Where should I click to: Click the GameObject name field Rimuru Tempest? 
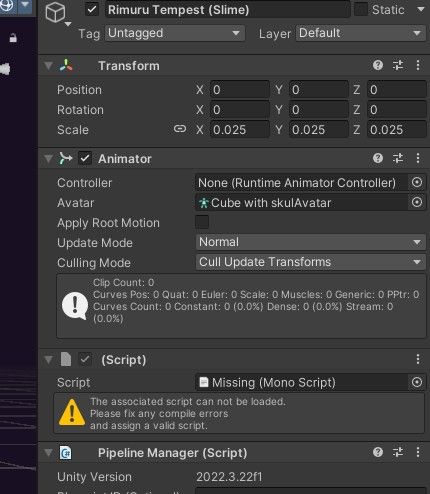(x=228, y=10)
